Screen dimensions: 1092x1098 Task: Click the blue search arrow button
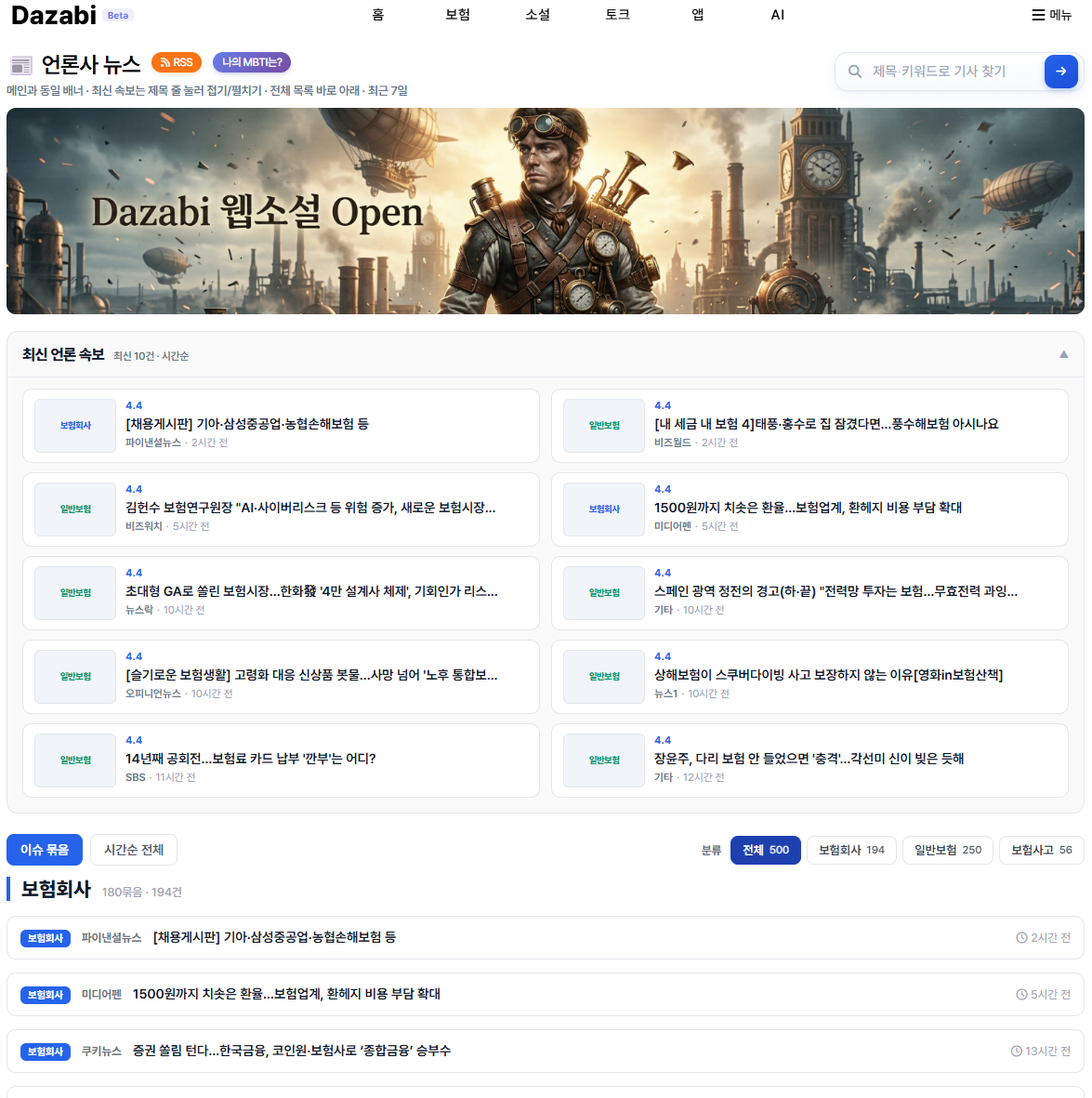1060,72
